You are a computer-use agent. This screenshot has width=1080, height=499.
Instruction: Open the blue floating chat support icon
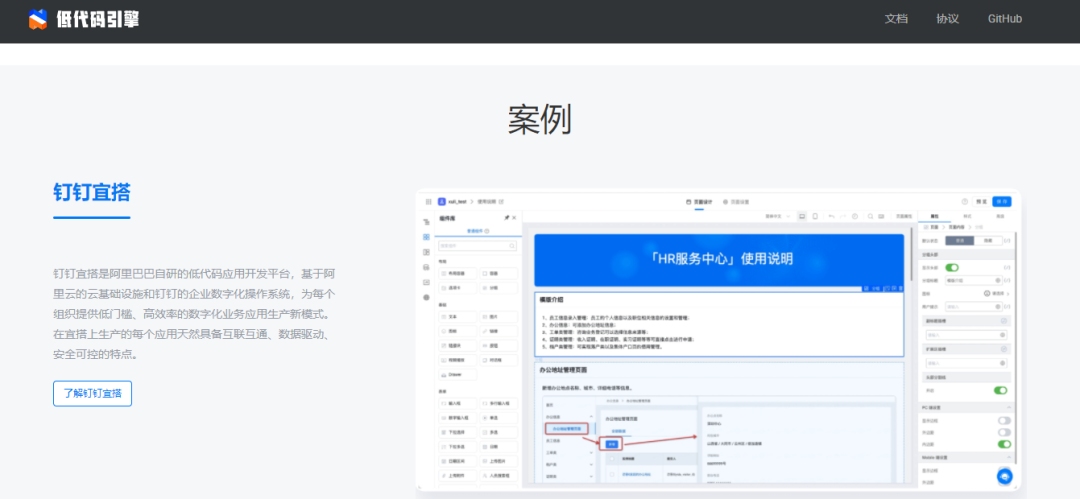[1005, 476]
